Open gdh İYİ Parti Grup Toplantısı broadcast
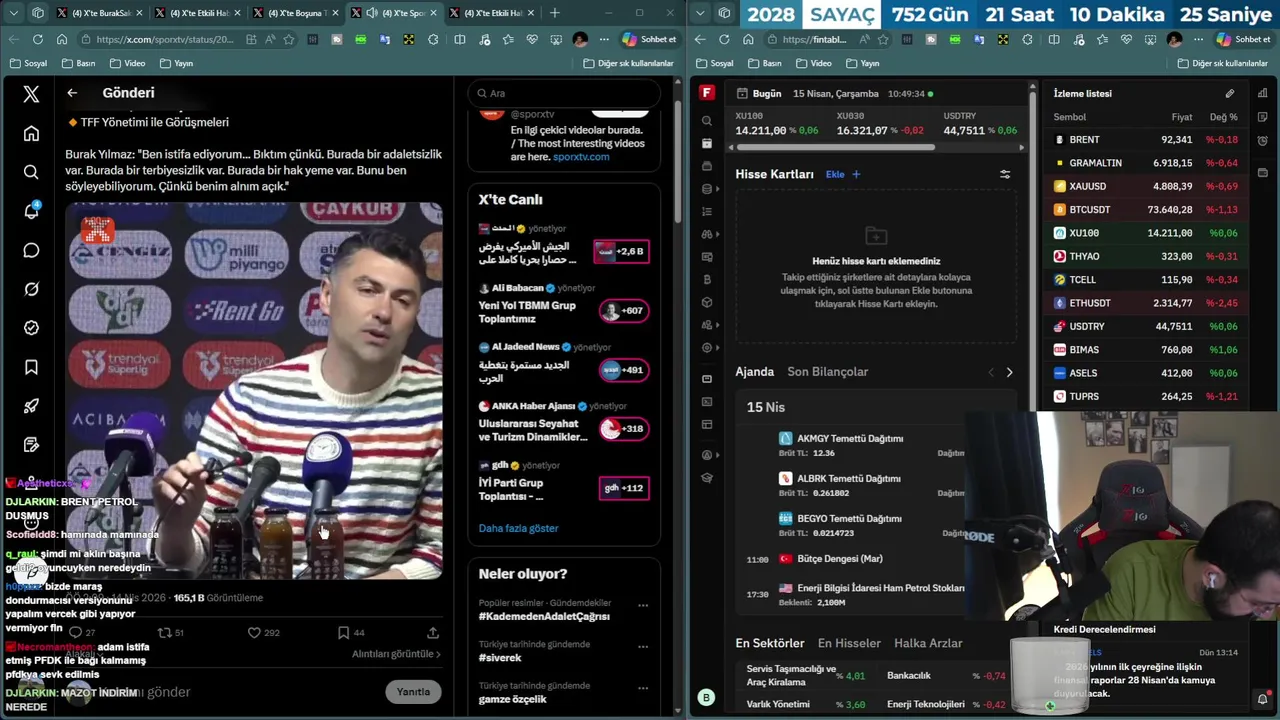 [564, 482]
